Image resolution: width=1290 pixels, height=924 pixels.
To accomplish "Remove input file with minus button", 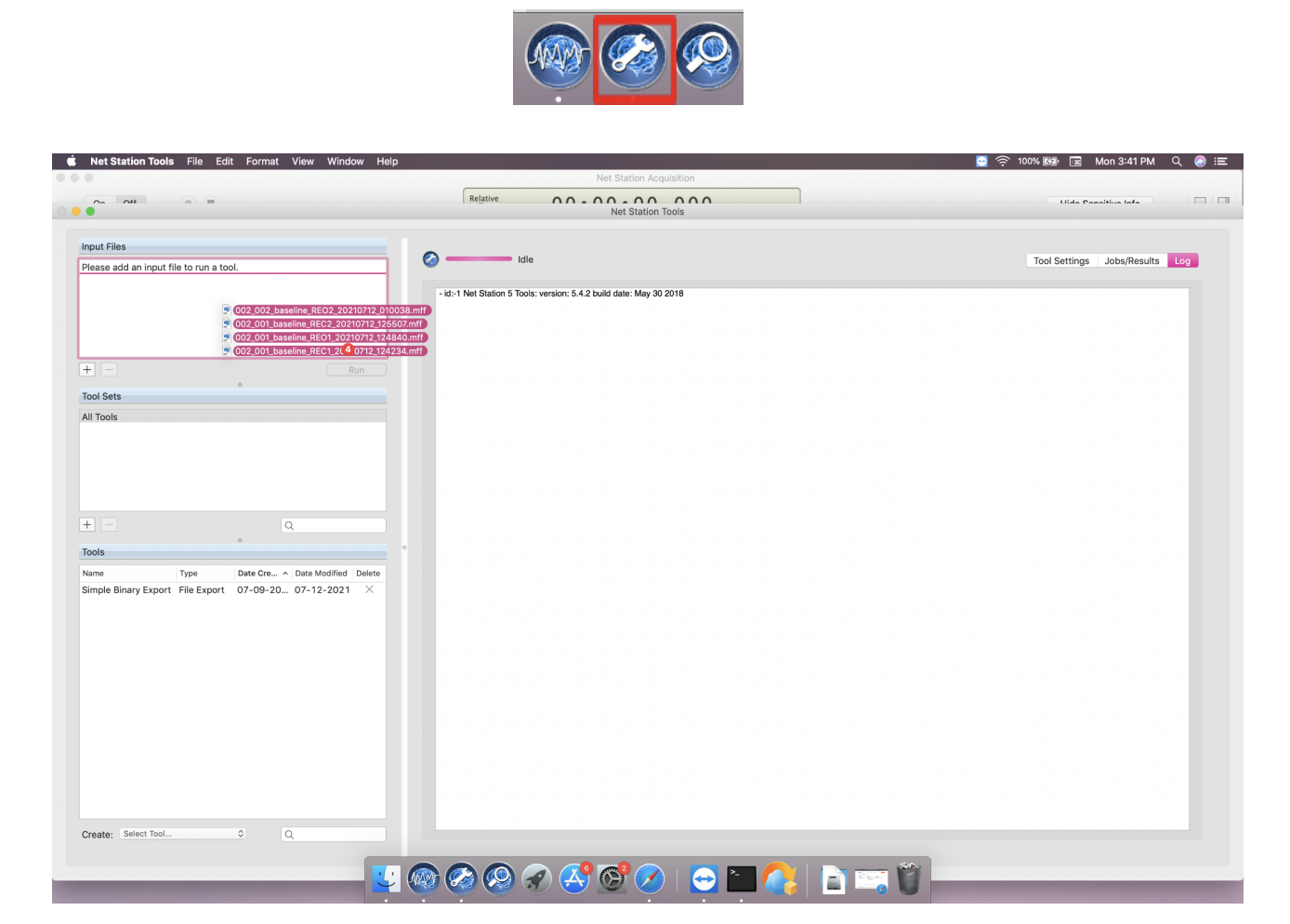I will pyautogui.click(x=109, y=369).
